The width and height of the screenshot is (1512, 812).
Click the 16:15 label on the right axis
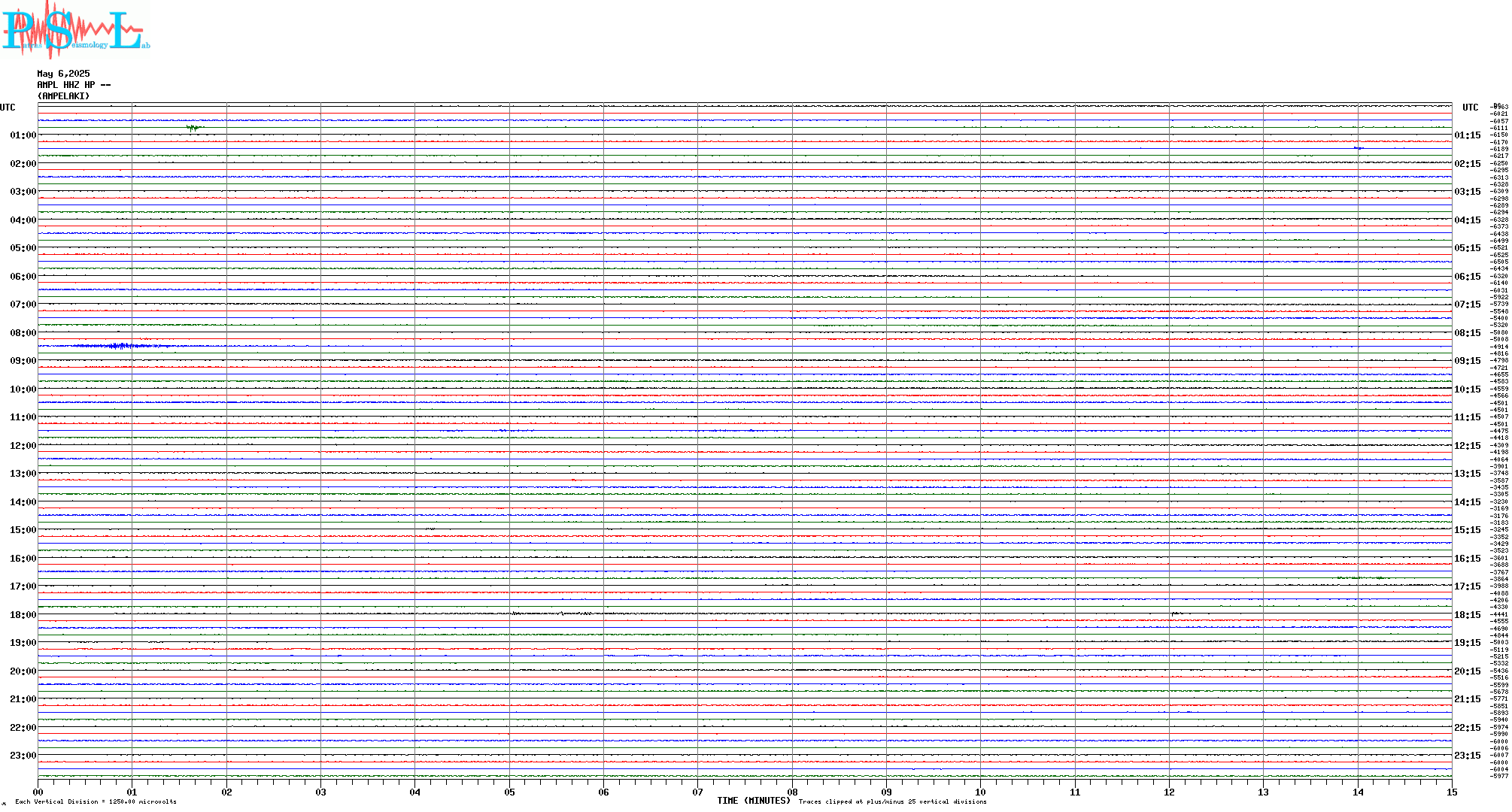1468,559
